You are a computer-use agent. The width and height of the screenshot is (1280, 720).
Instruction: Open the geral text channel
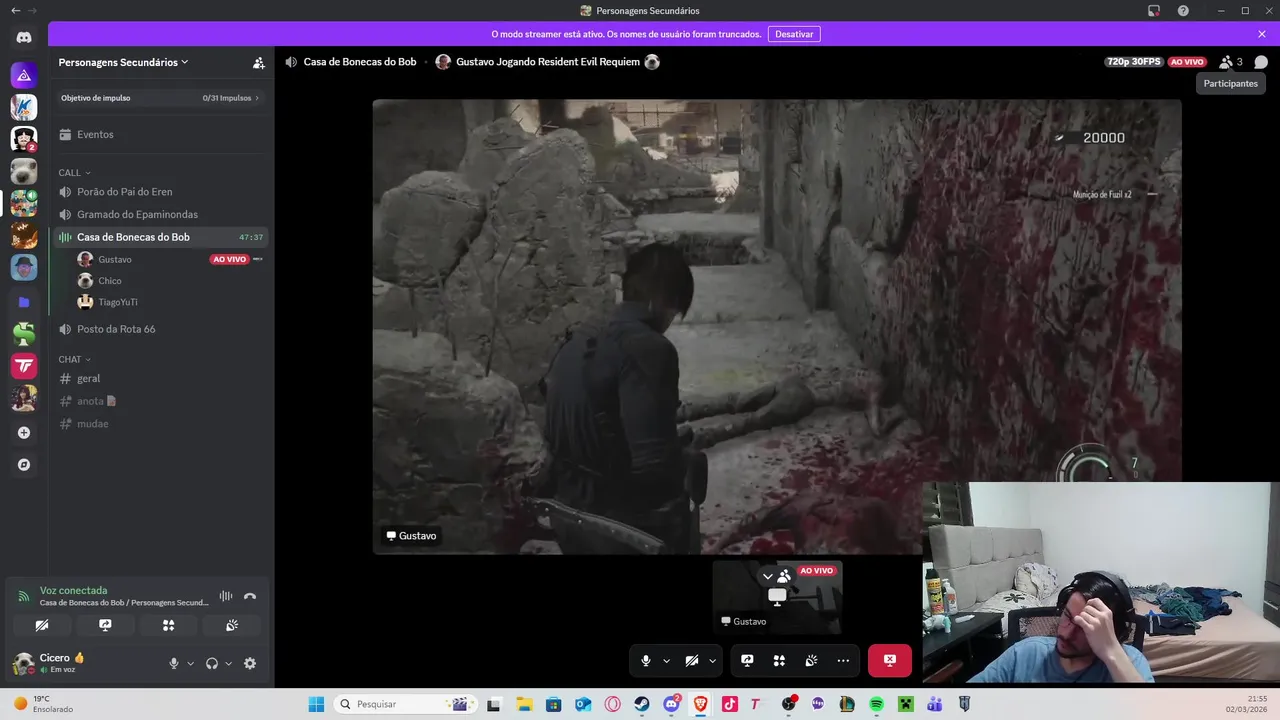[161, 378]
